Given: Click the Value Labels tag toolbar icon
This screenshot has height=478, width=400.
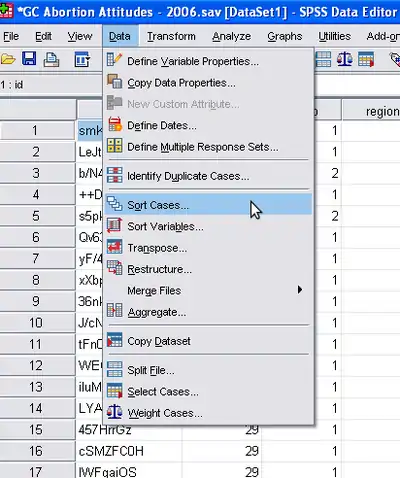Looking at the screenshot, I should click(395, 60).
